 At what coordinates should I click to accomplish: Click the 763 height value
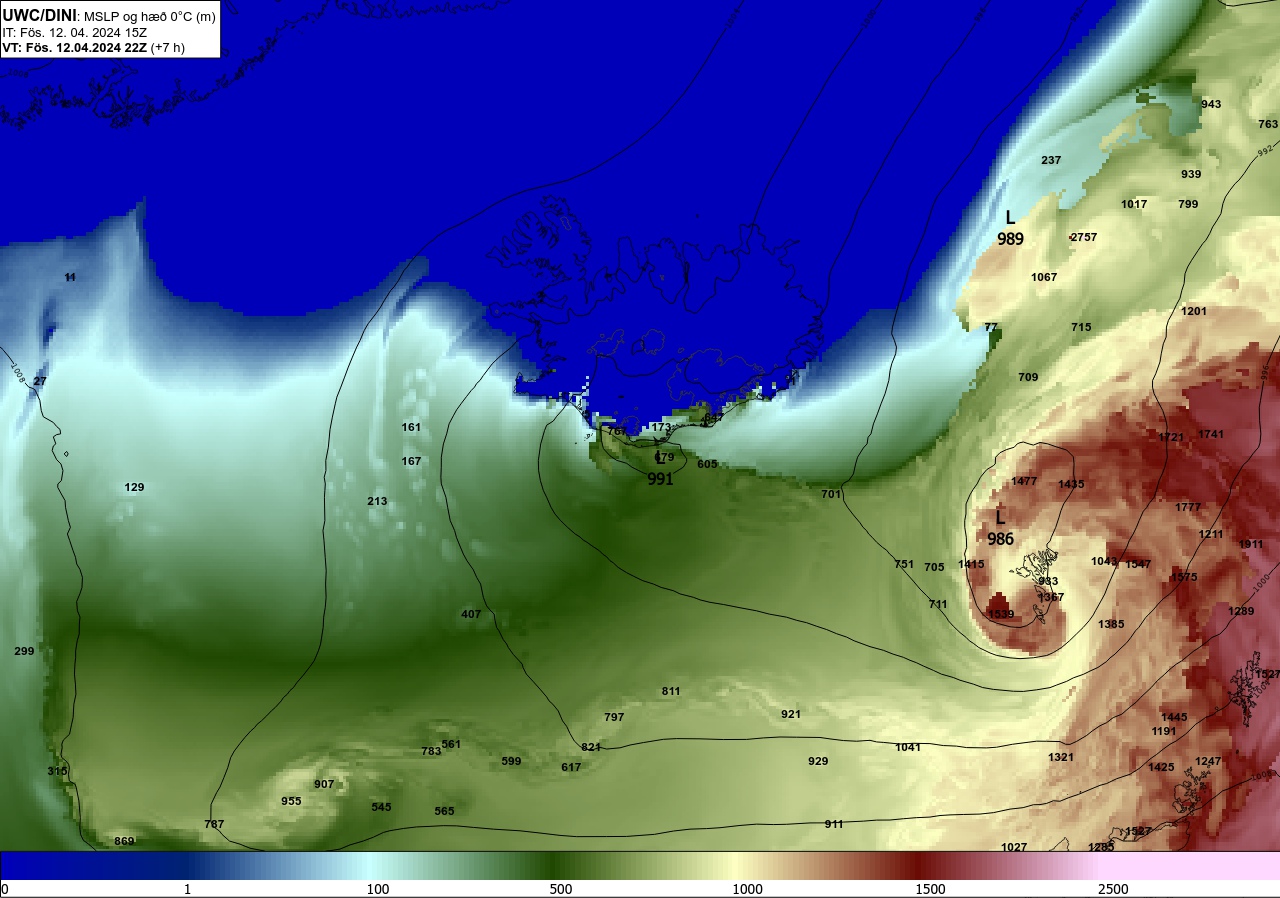(1268, 124)
